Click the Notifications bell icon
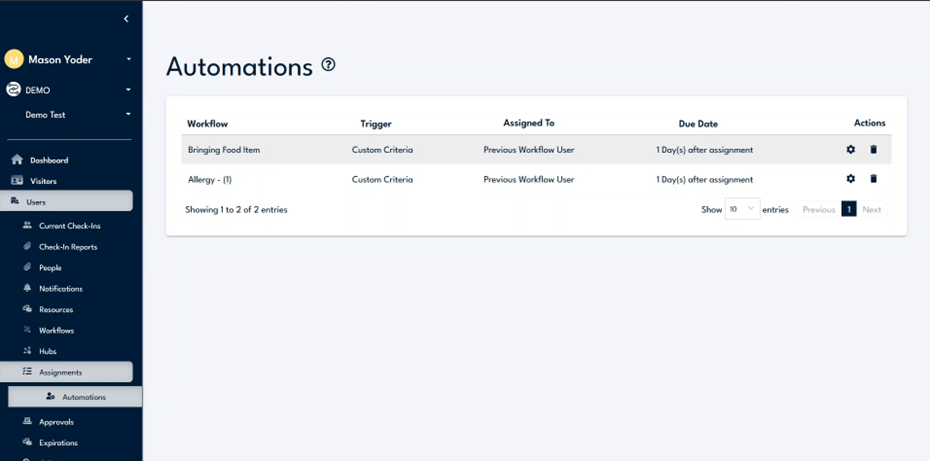The width and height of the screenshot is (930, 461). [x=28, y=288]
